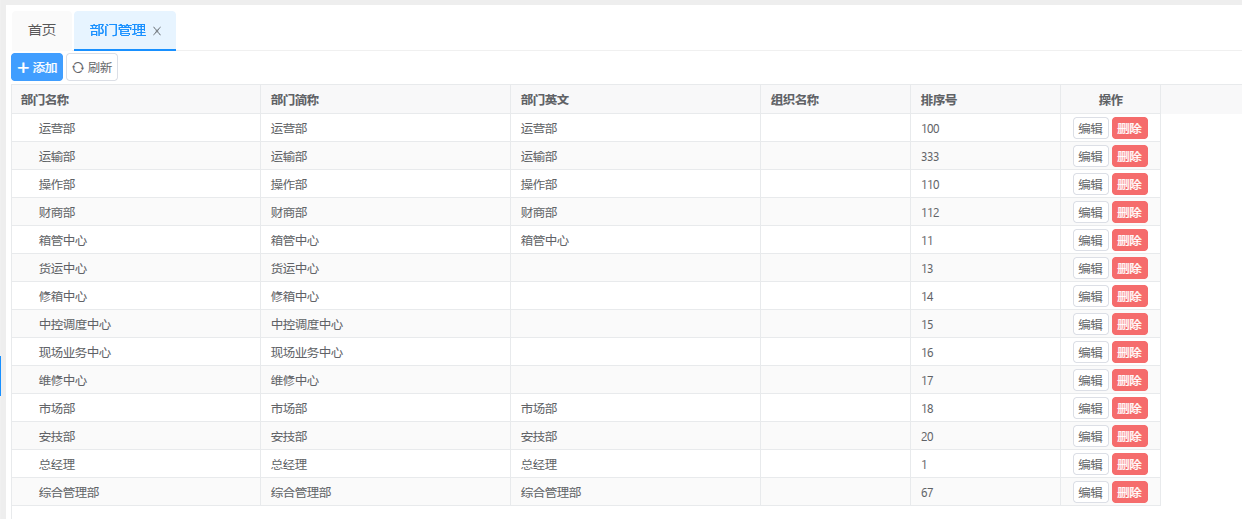This screenshot has width=1242, height=519.
Task: Open edit for 箱管中心
Action: (x=1090, y=240)
